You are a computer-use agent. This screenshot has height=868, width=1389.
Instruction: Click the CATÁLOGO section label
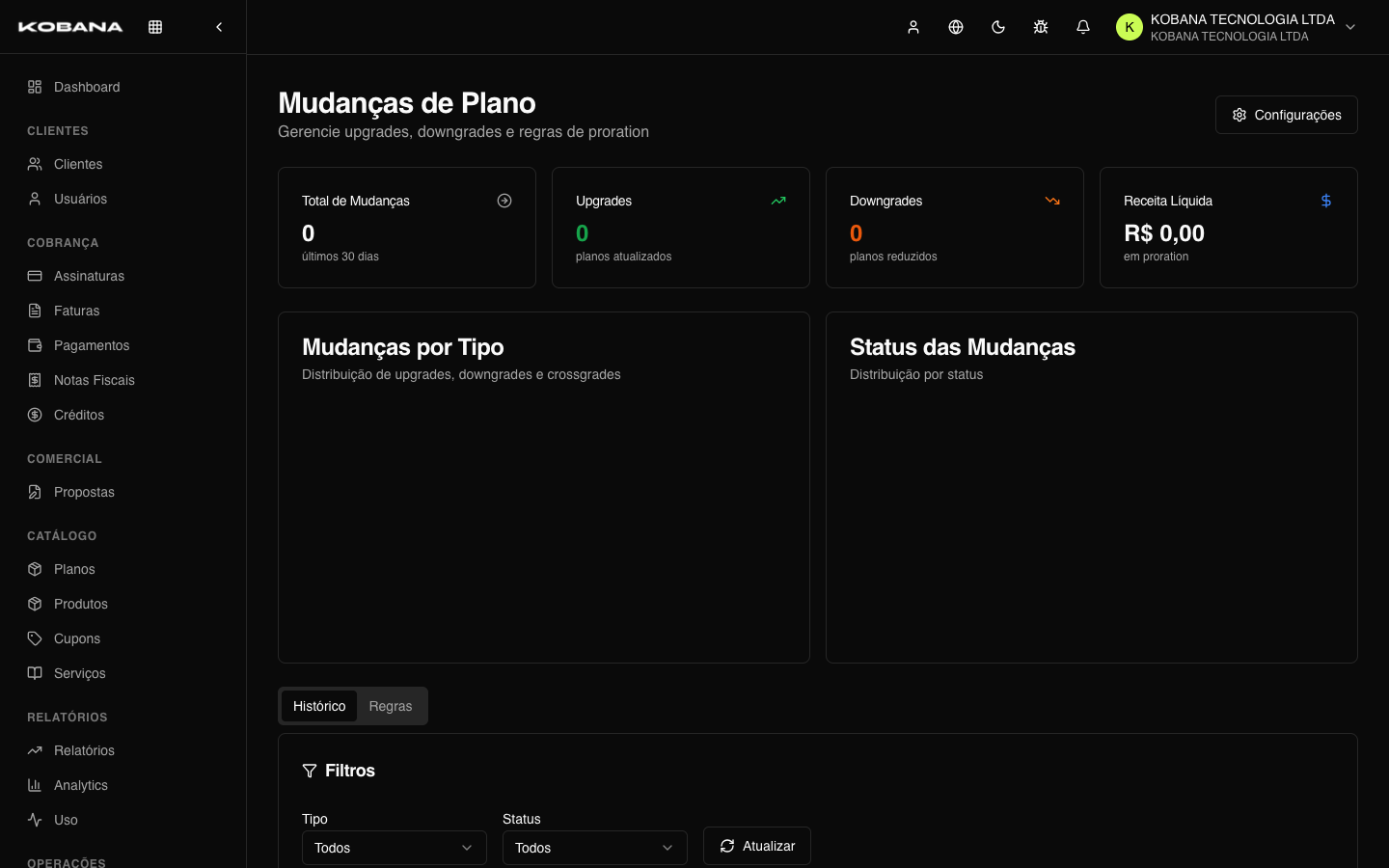click(x=62, y=536)
